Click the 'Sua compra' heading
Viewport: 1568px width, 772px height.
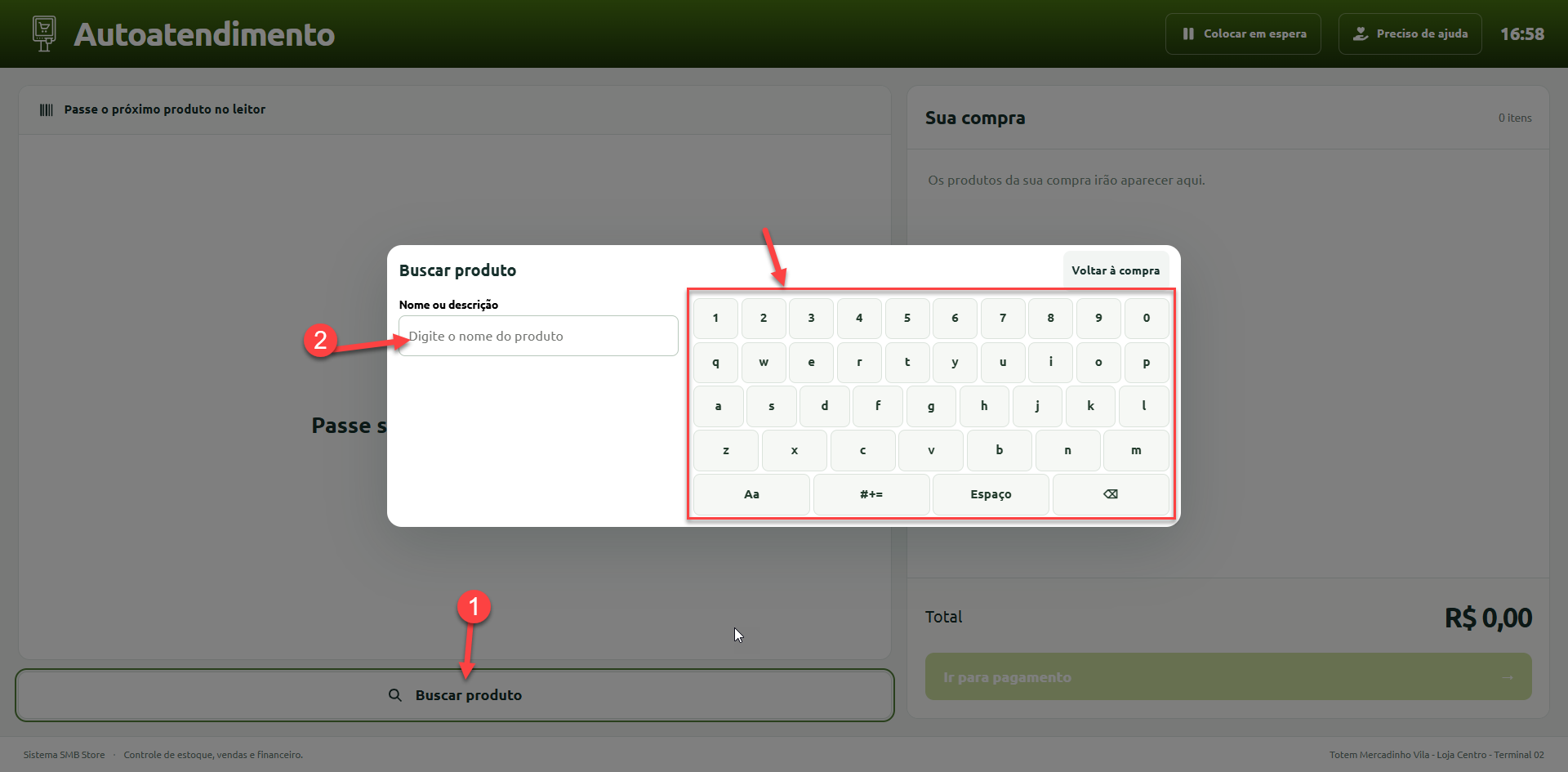pos(975,118)
